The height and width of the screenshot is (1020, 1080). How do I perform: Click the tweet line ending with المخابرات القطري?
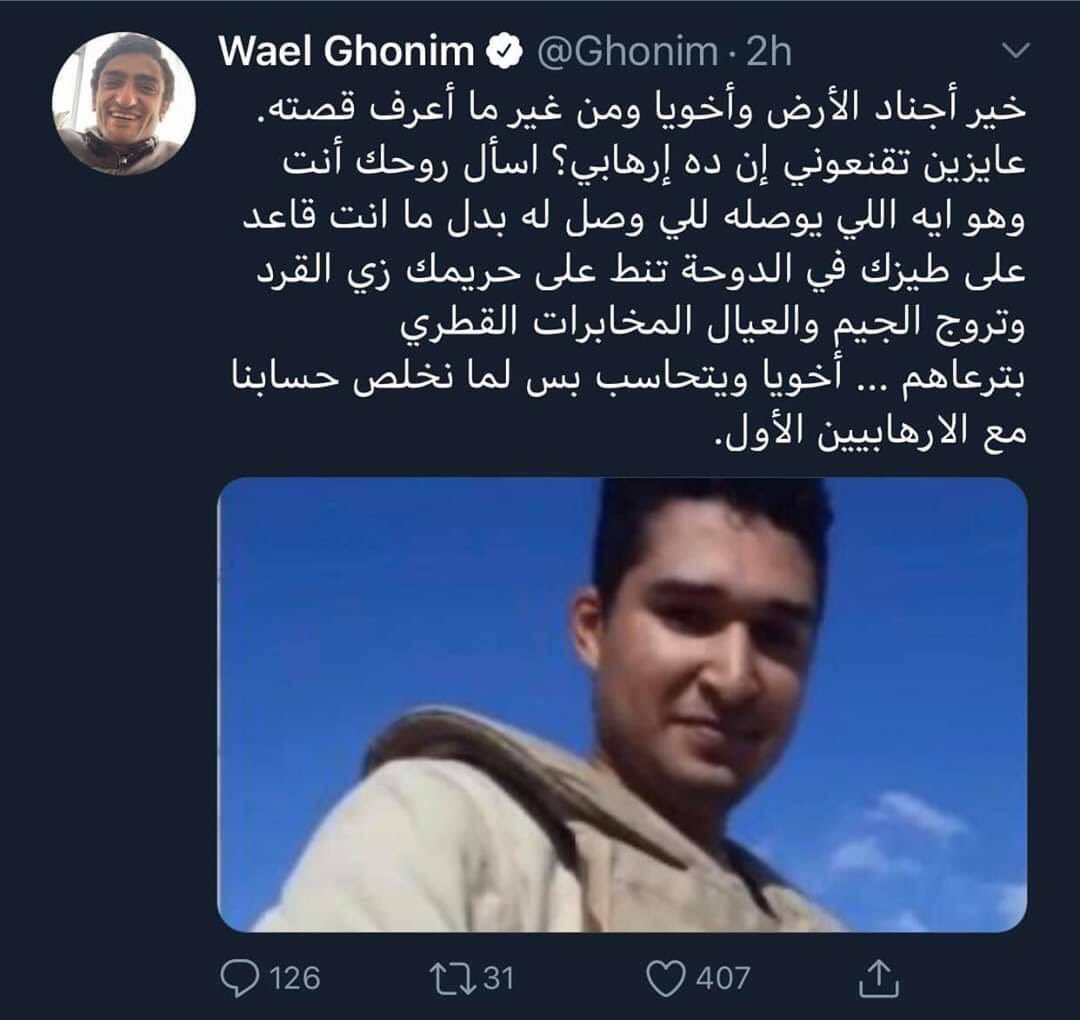[714, 327]
